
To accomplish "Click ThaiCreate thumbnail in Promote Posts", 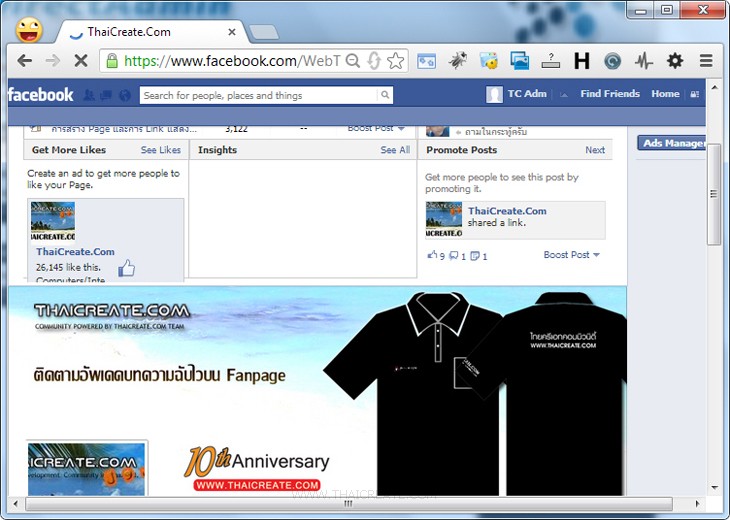I will [444, 220].
